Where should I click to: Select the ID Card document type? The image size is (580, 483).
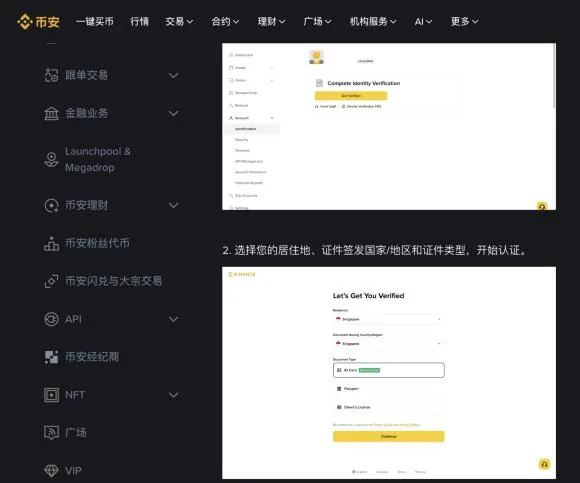click(388, 370)
